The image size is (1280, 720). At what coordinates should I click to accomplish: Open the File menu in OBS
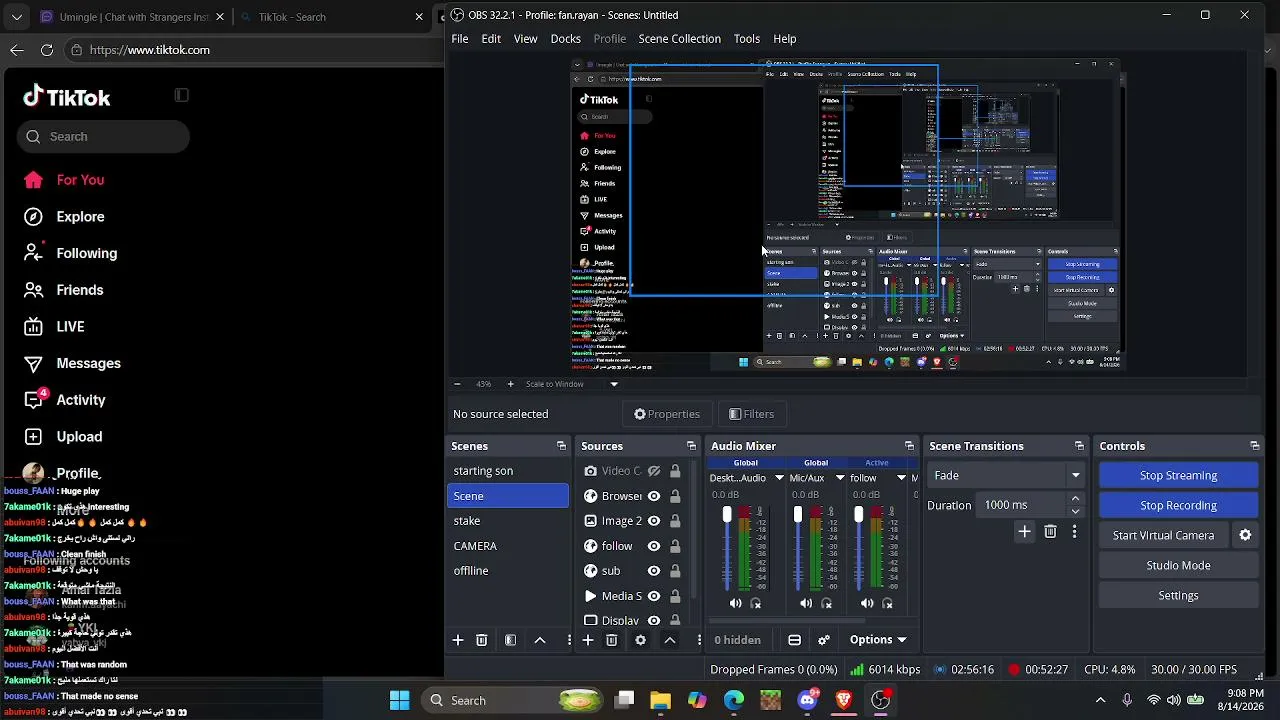(460, 39)
